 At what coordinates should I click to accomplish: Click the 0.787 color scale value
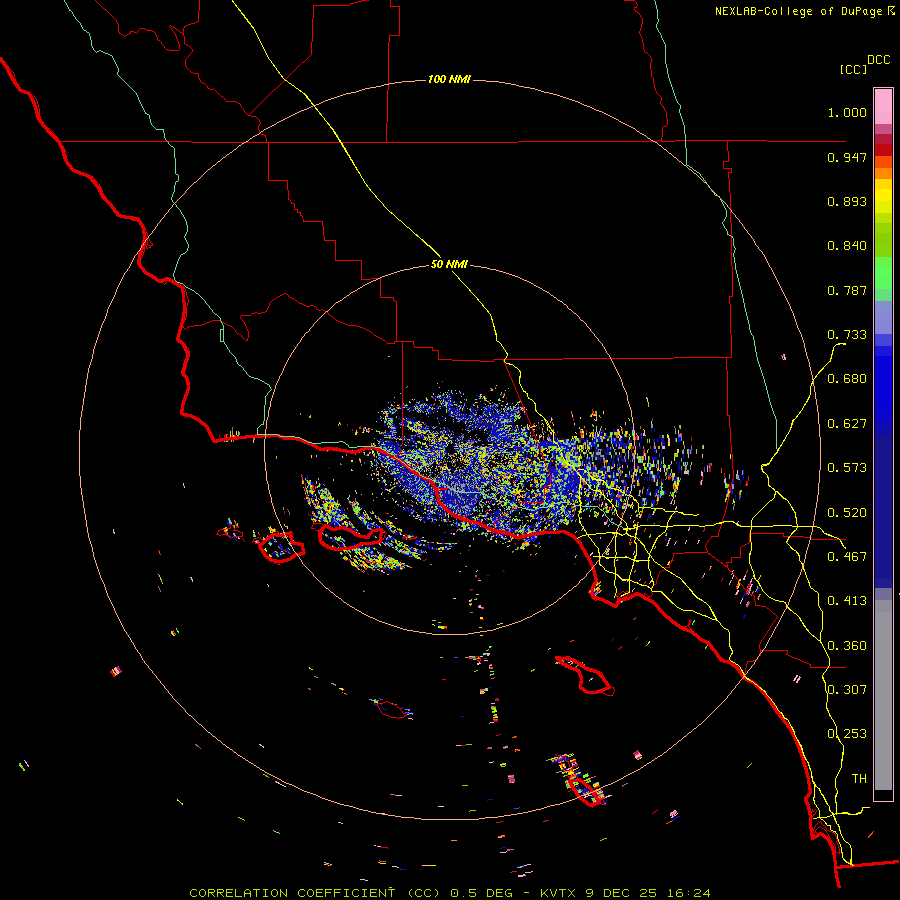coord(847,290)
